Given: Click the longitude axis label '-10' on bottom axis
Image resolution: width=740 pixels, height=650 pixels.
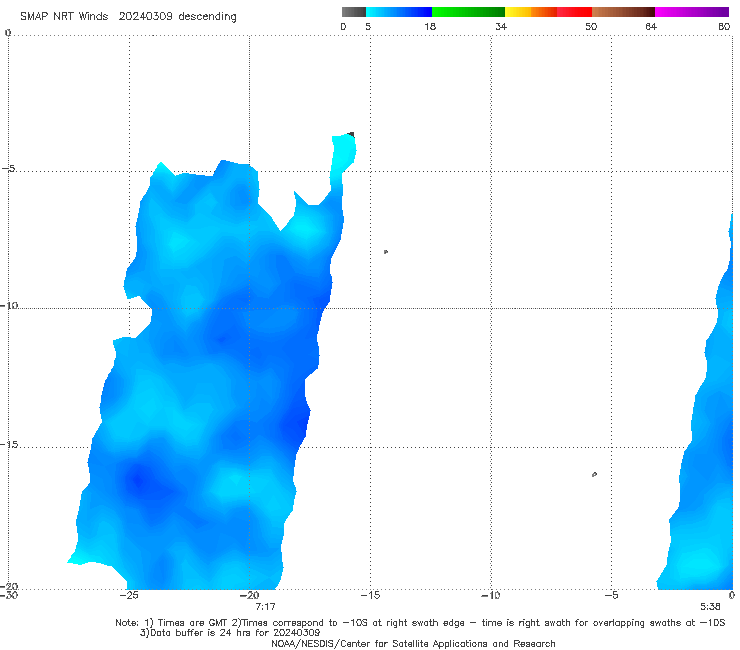Looking at the screenshot, I should coord(490,595).
